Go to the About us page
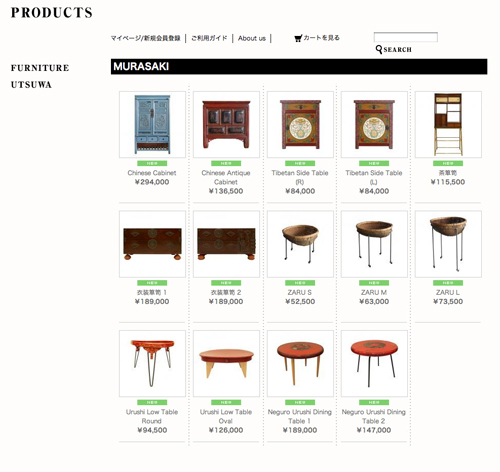This screenshot has height=472, width=500. 252,38
